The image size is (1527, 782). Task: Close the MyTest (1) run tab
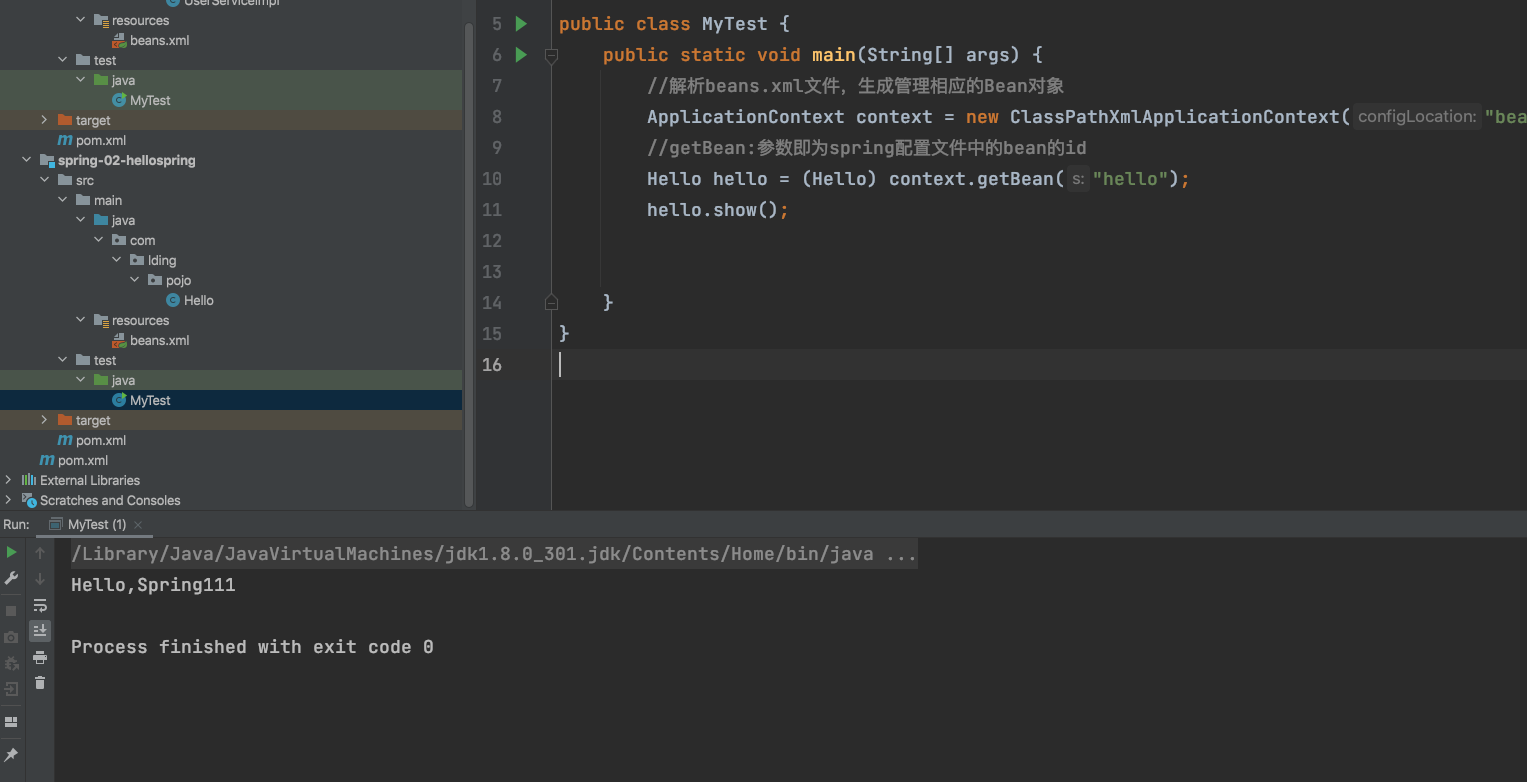138,525
